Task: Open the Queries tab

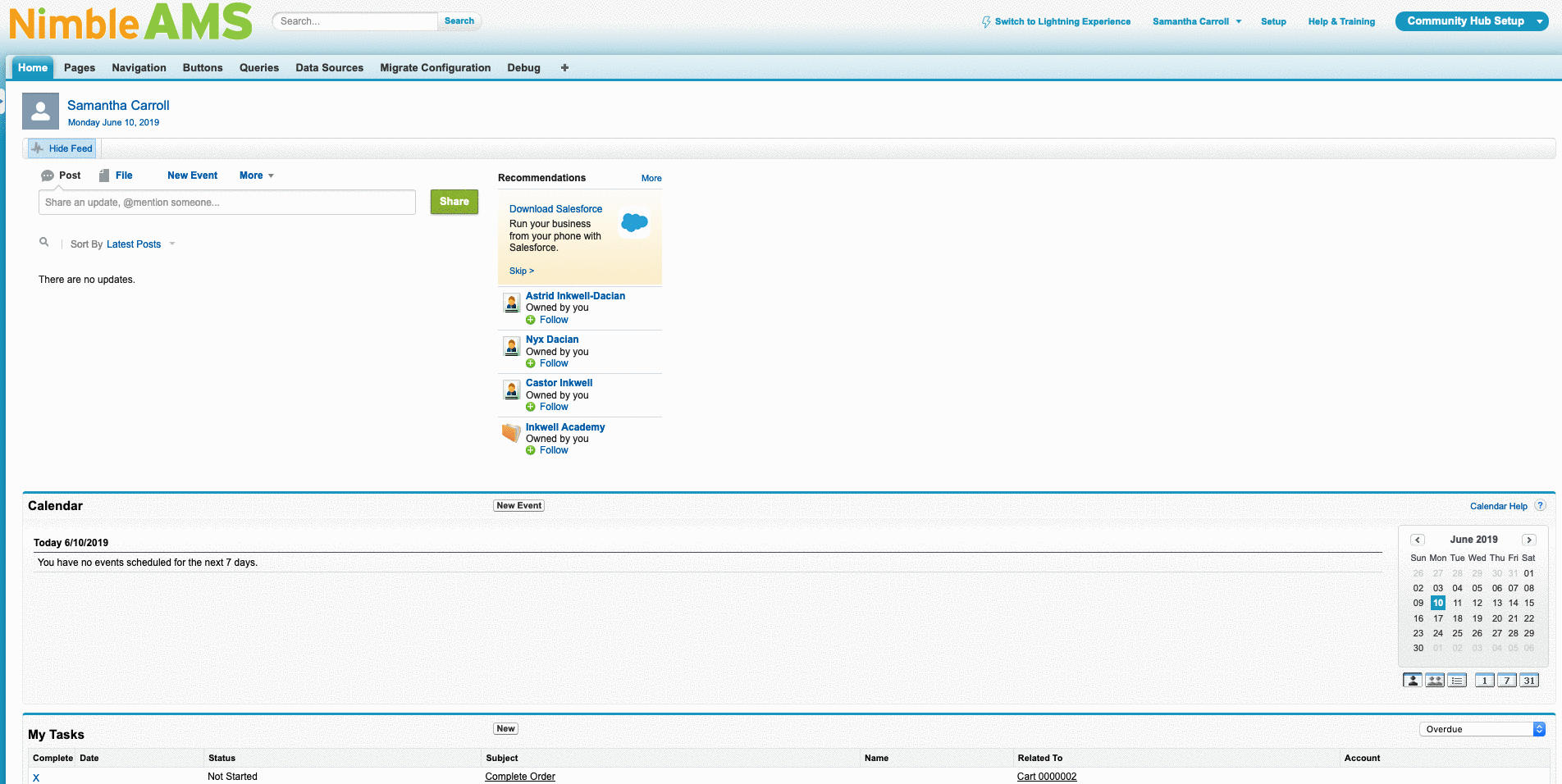Action: [258, 68]
